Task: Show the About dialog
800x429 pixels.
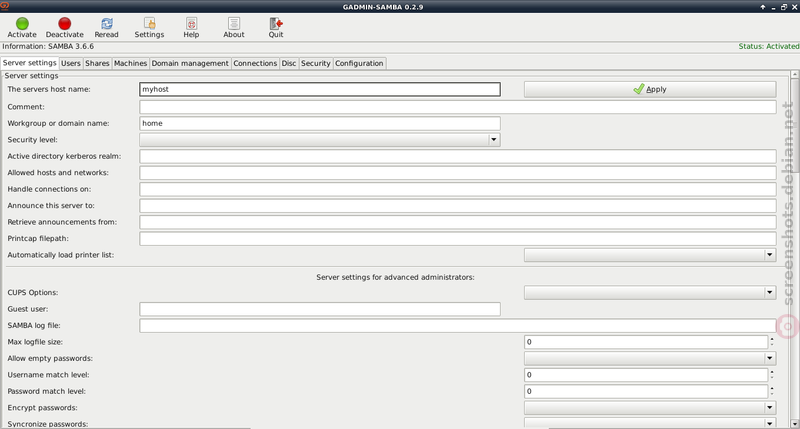Action: pos(234,23)
